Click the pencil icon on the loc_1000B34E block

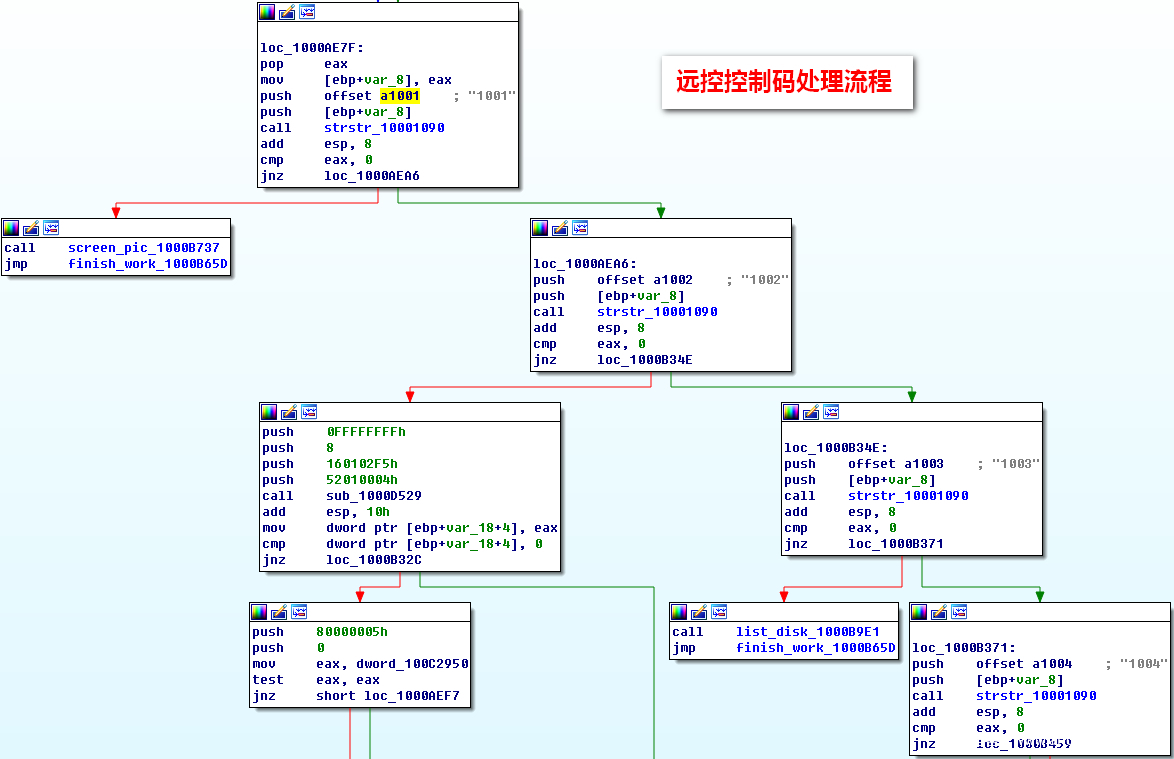coord(811,412)
